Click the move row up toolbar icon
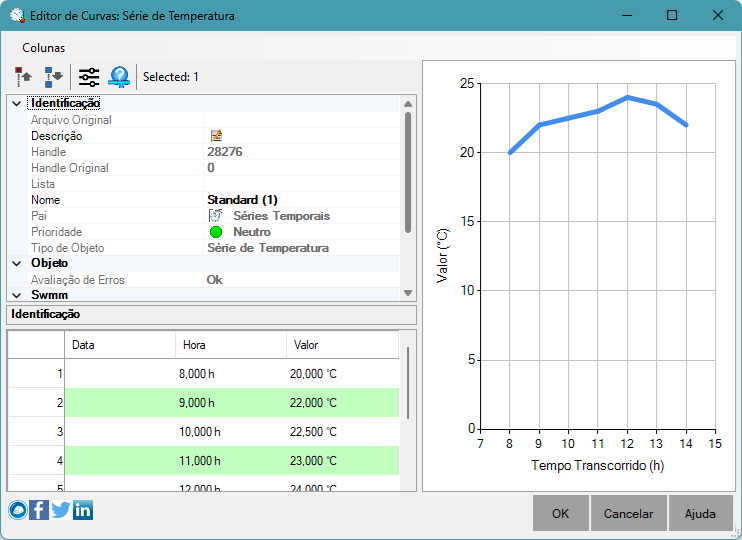742x540 pixels. point(23,77)
